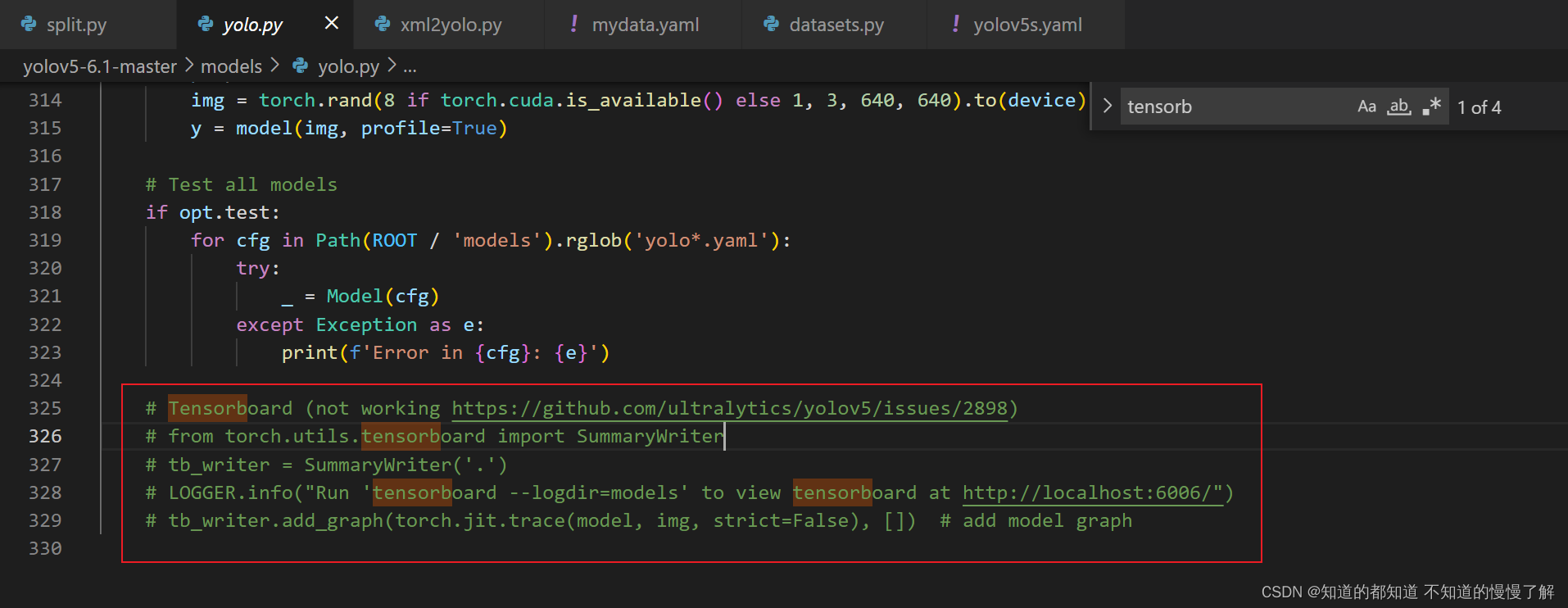Click line number 328
Viewport: 1568px width, 608px height.
(45, 492)
